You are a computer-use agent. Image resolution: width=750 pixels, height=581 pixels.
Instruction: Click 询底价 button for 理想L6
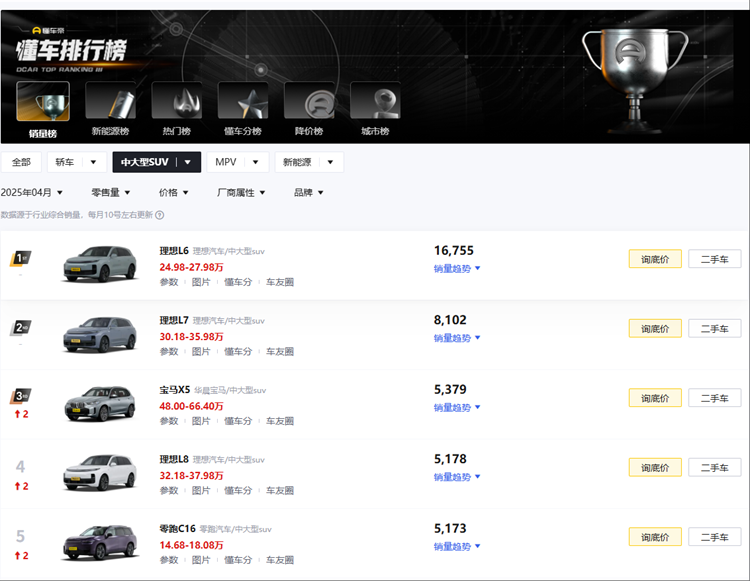point(655,259)
